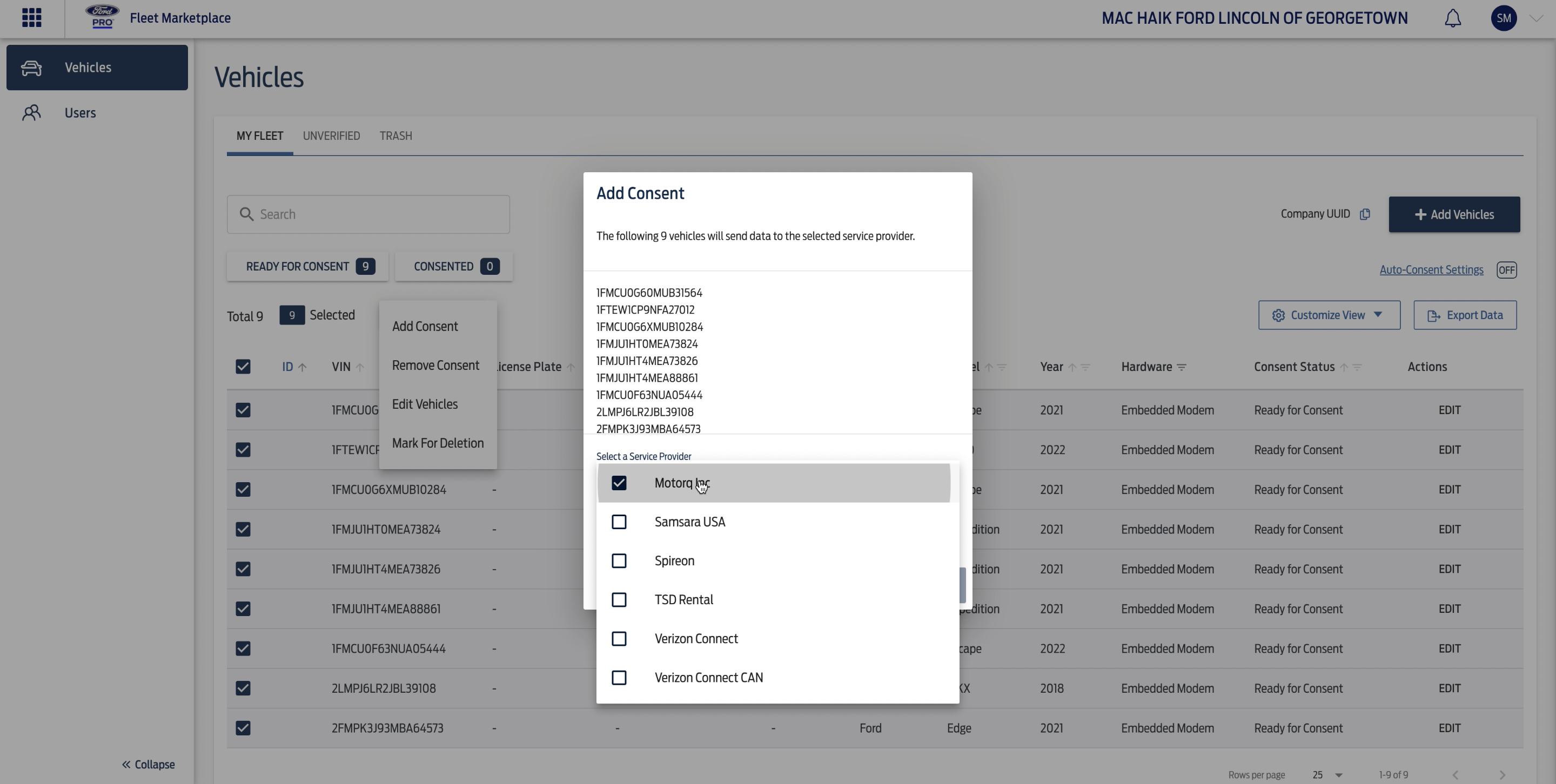Open the notifications bell
The width and height of the screenshot is (1556, 784).
point(1453,18)
